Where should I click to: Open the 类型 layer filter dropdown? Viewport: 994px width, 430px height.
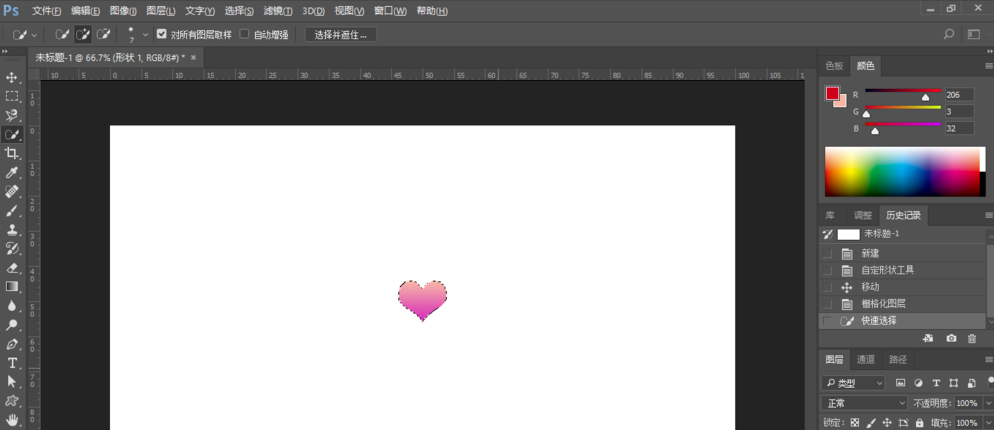click(x=853, y=383)
